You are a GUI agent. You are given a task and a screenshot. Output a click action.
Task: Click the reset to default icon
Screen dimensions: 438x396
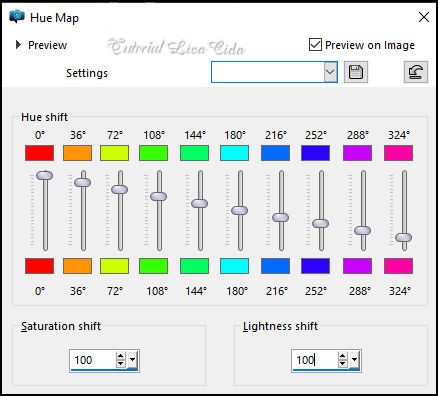416,72
